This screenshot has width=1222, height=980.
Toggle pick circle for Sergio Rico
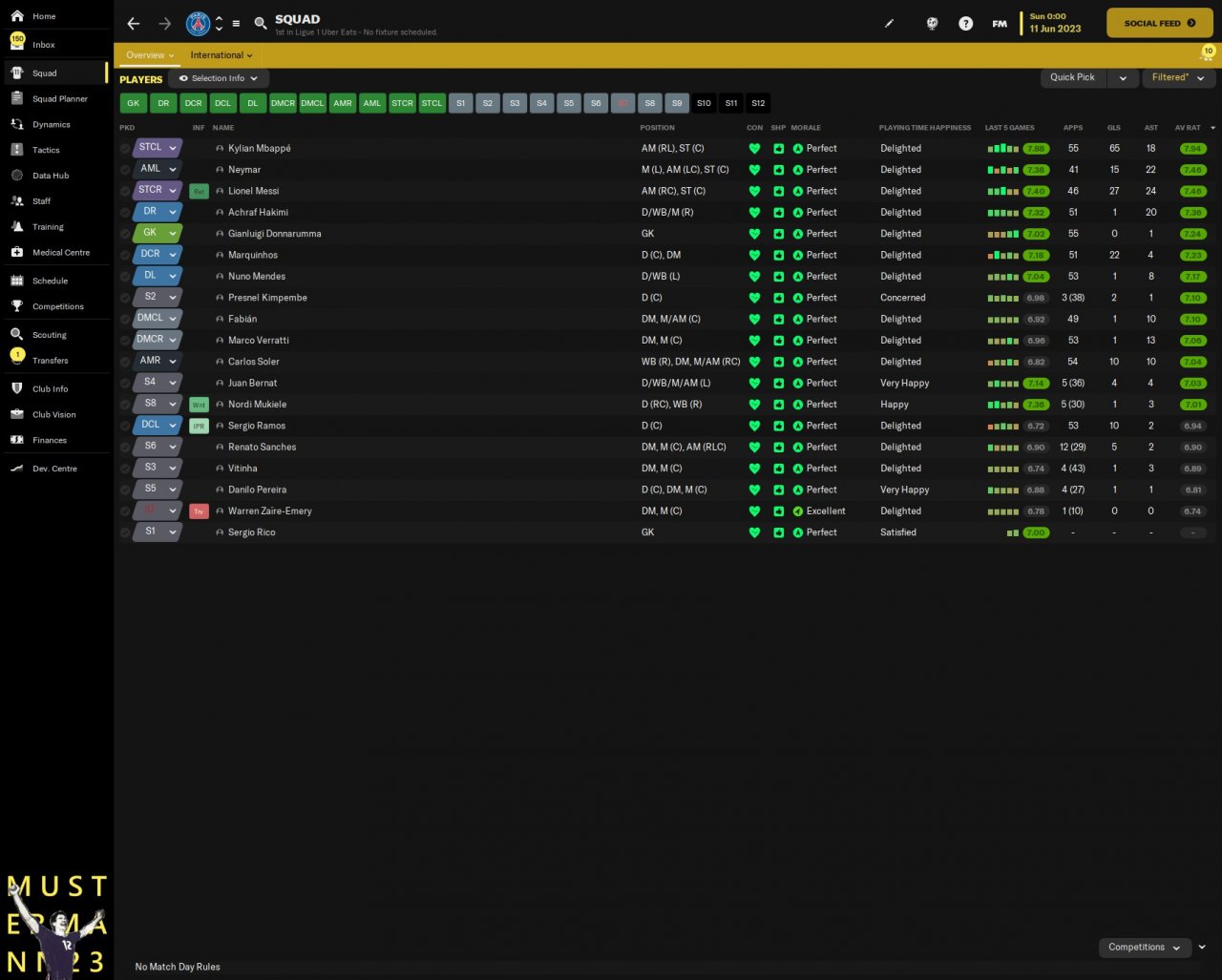coord(125,532)
